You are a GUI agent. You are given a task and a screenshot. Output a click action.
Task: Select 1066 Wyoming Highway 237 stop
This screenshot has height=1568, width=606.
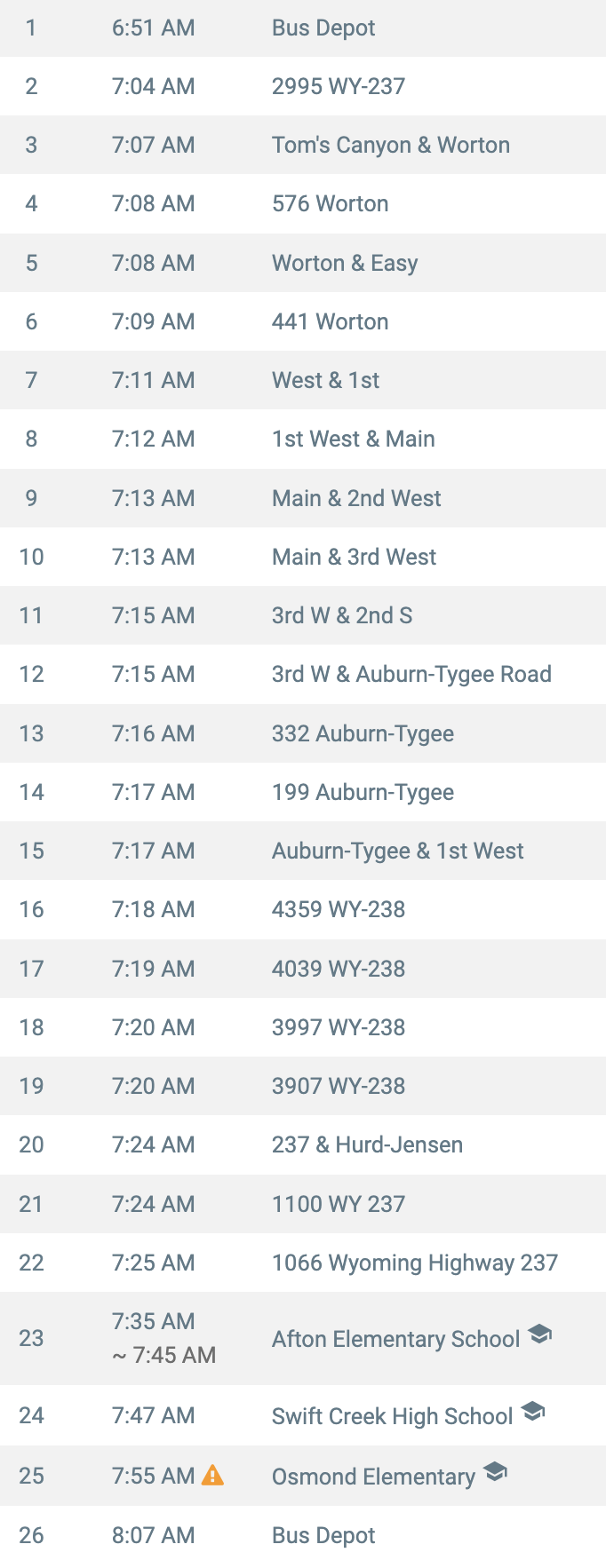tap(303, 1263)
